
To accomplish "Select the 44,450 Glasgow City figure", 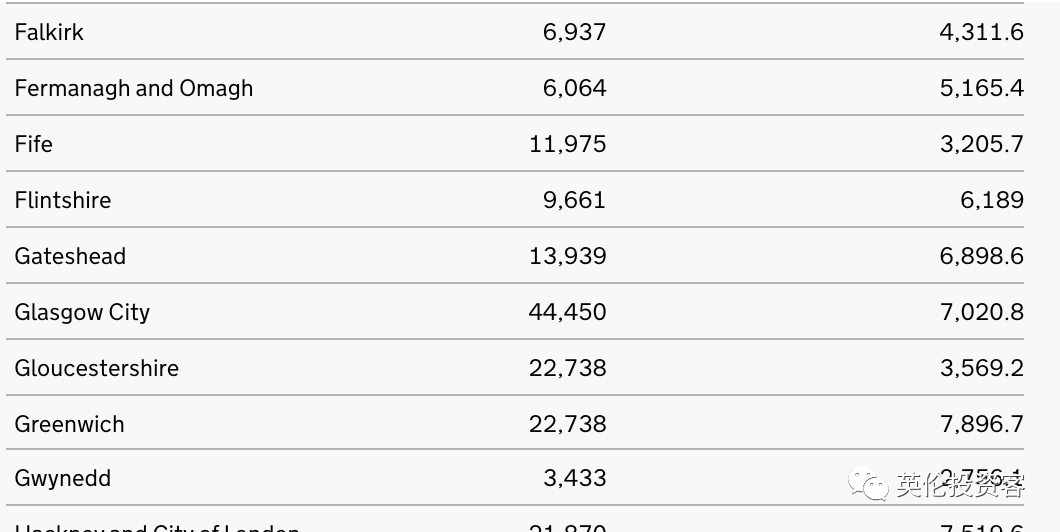I will pos(567,312).
